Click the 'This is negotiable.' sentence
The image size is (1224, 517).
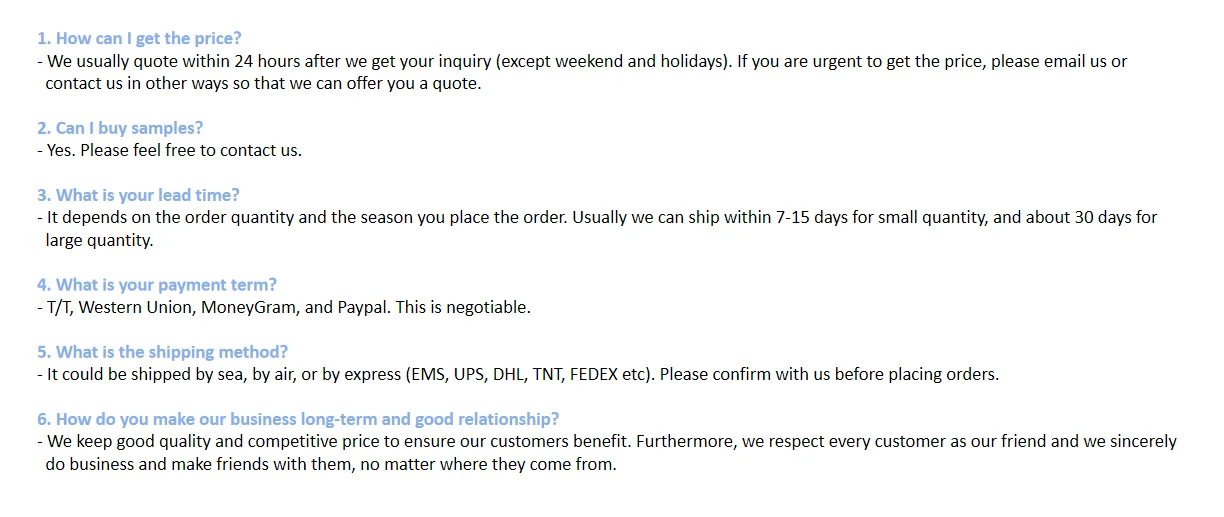(463, 307)
